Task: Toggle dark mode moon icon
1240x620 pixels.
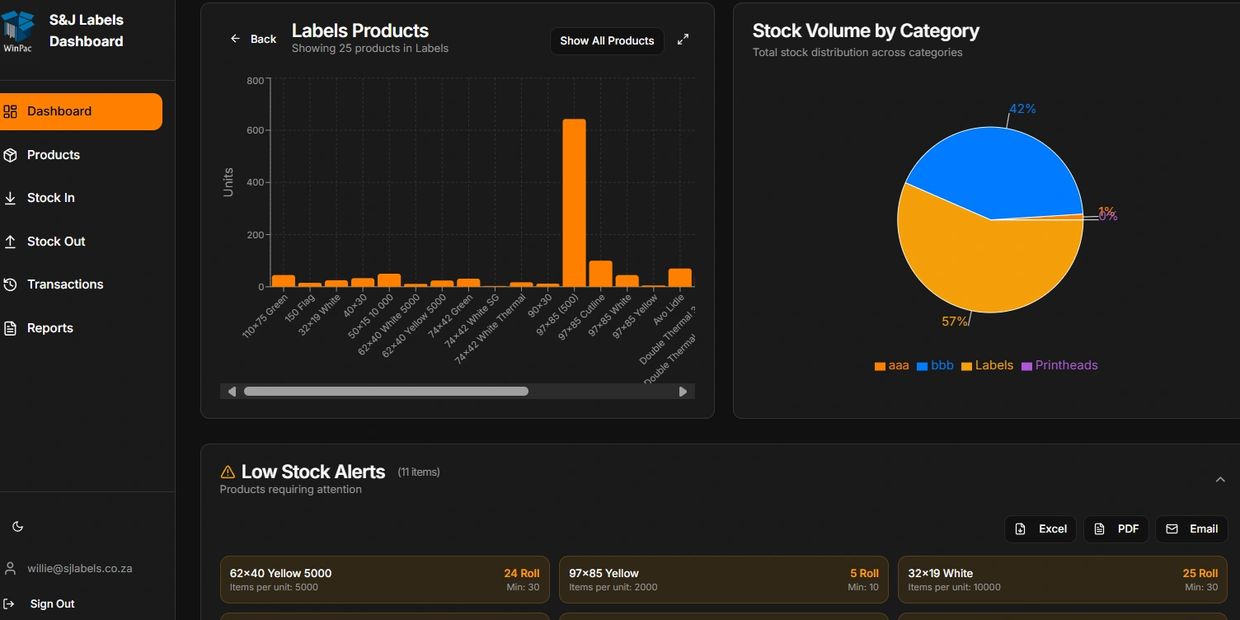Action: pyautogui.click(x=17, y=526)
